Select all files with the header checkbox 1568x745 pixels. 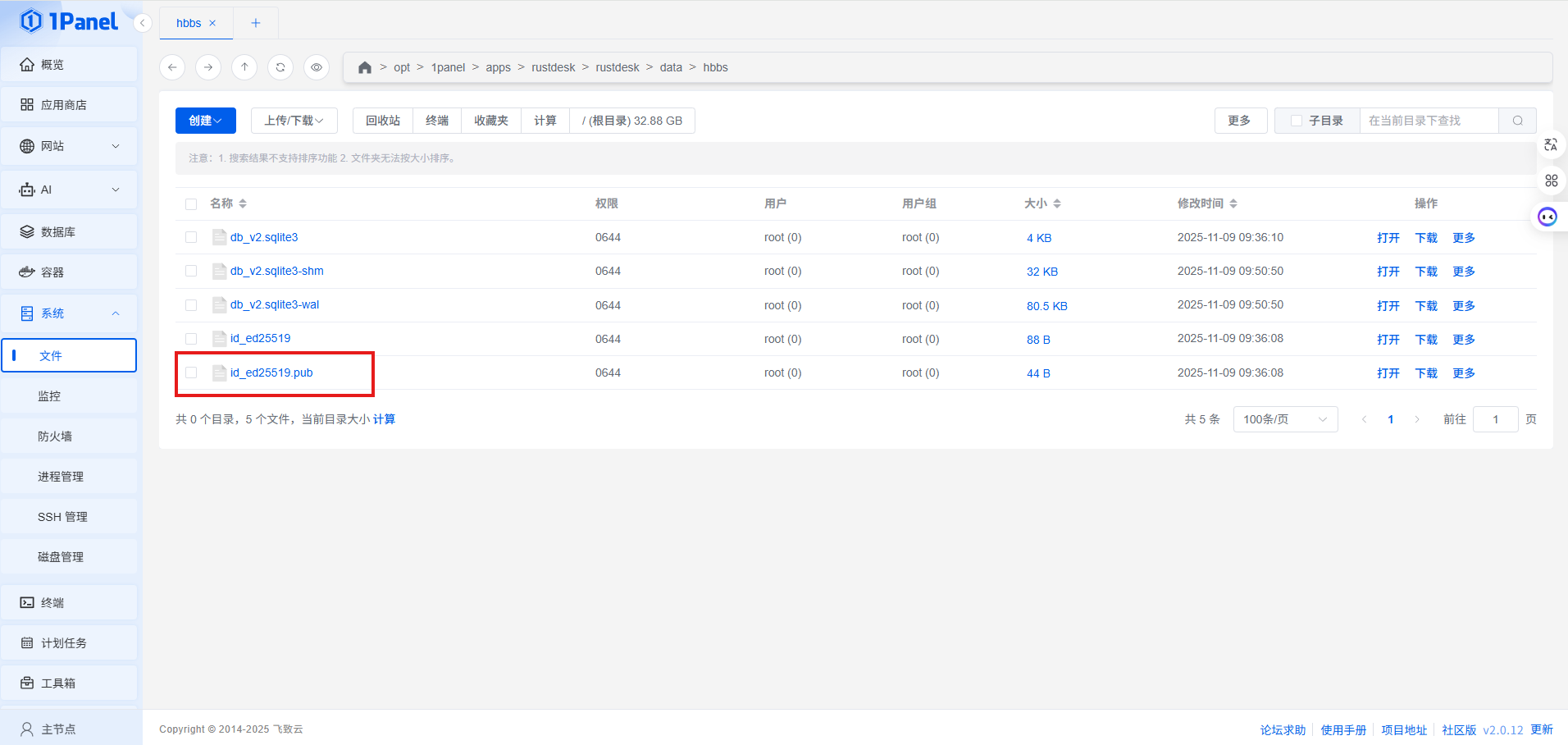tap(191, 203)
